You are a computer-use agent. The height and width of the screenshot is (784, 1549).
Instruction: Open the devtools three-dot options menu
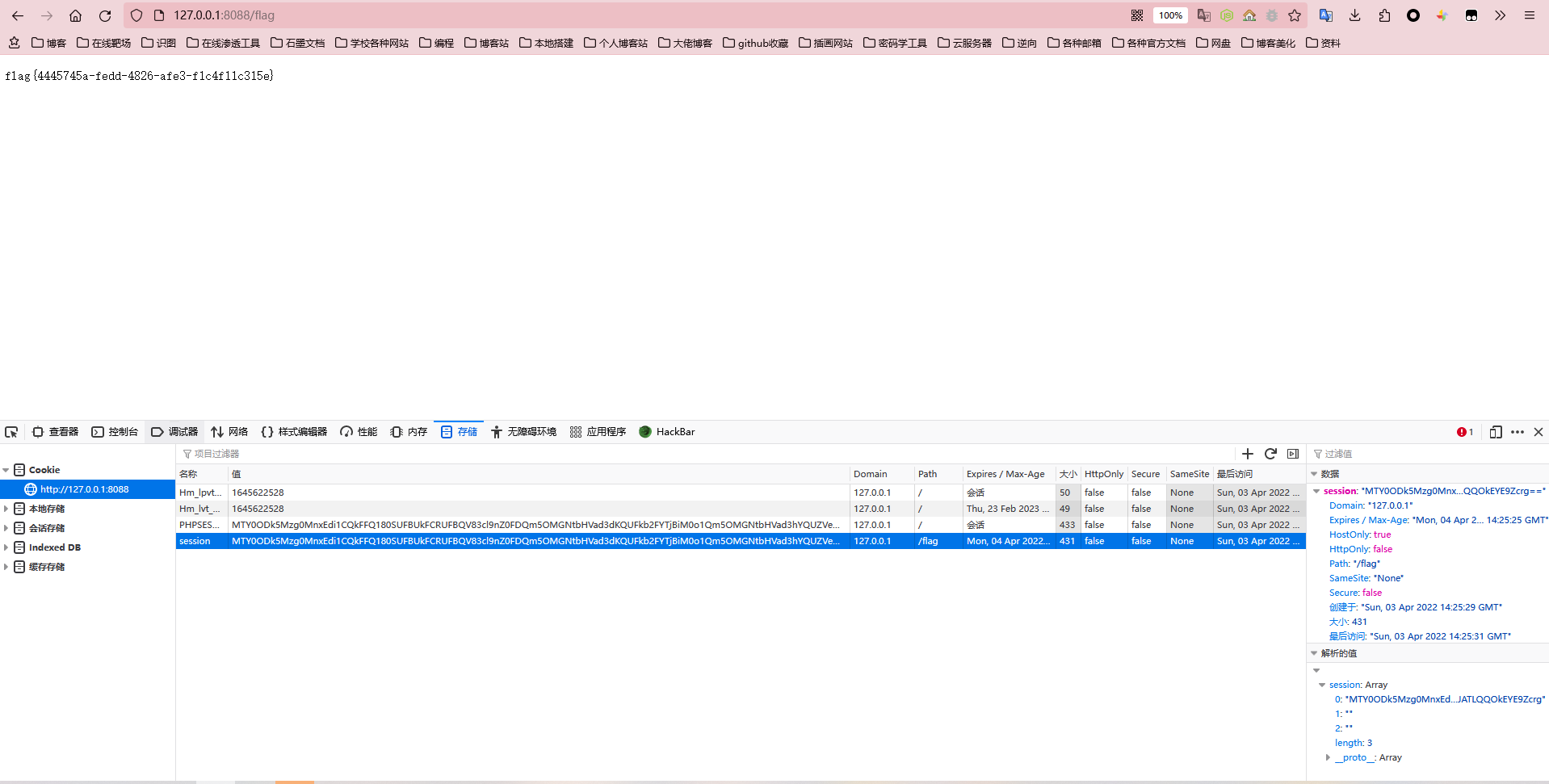tap(1518, 432)
